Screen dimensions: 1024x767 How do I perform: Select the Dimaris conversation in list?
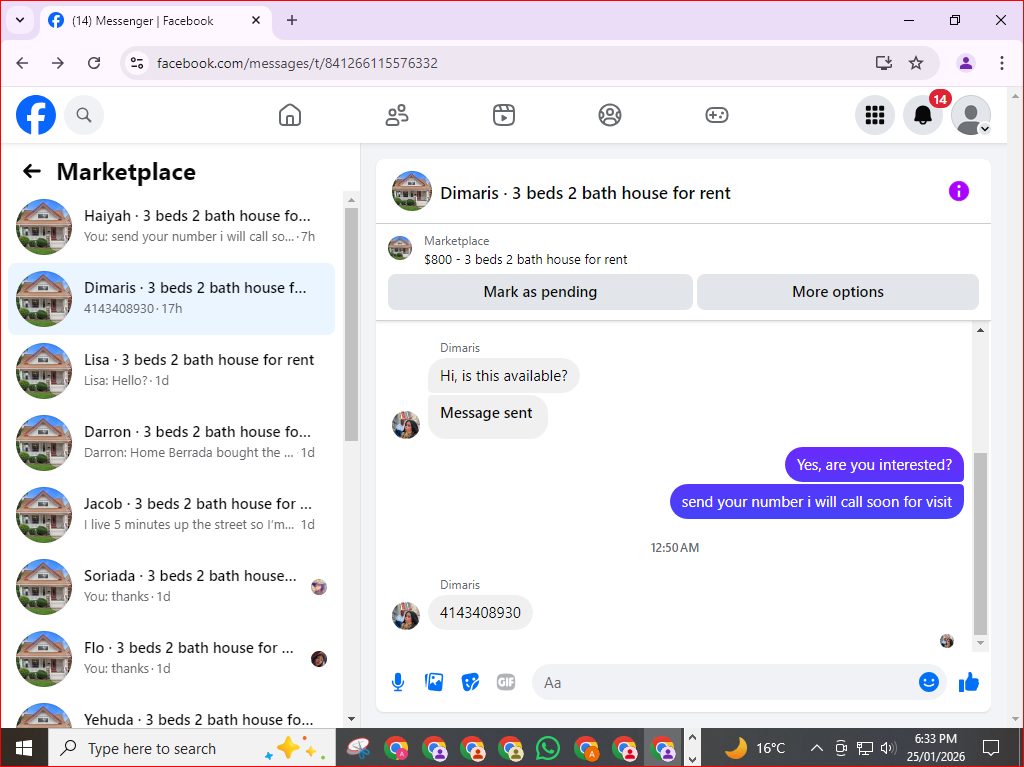172,299
